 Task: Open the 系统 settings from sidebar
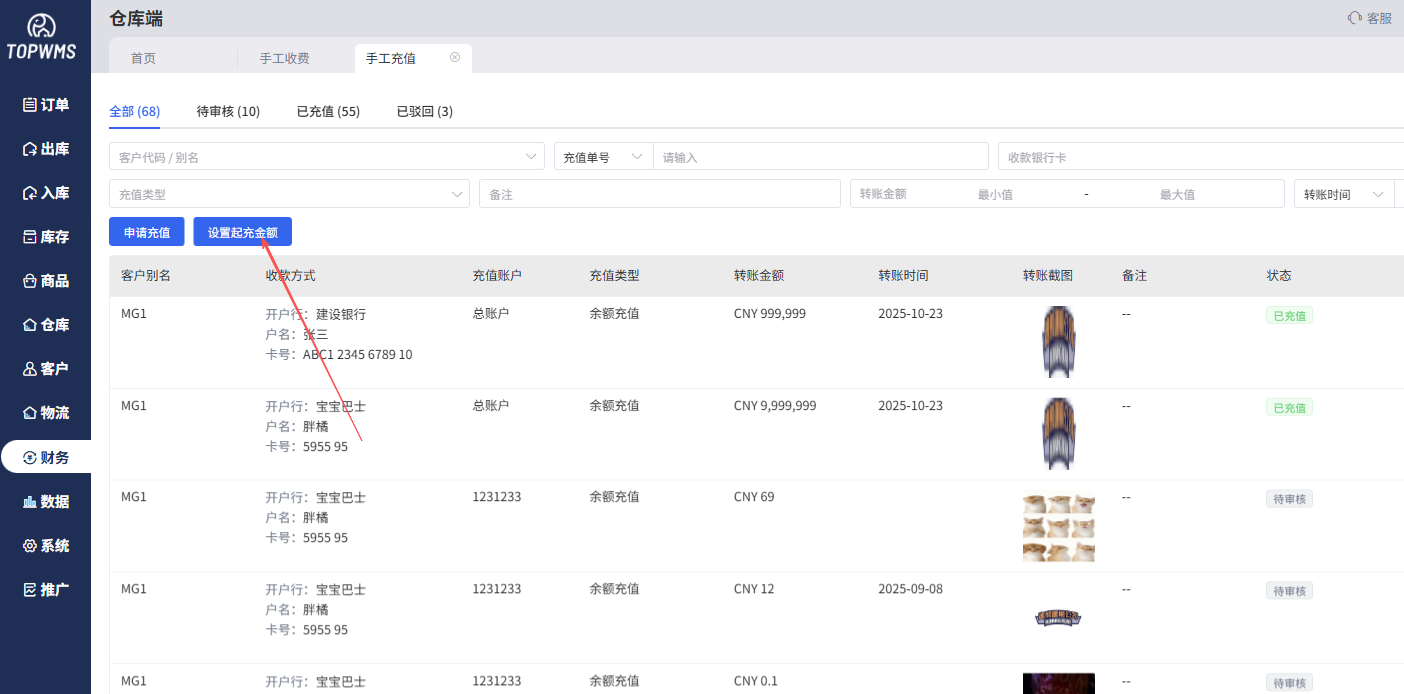(45, 545)
